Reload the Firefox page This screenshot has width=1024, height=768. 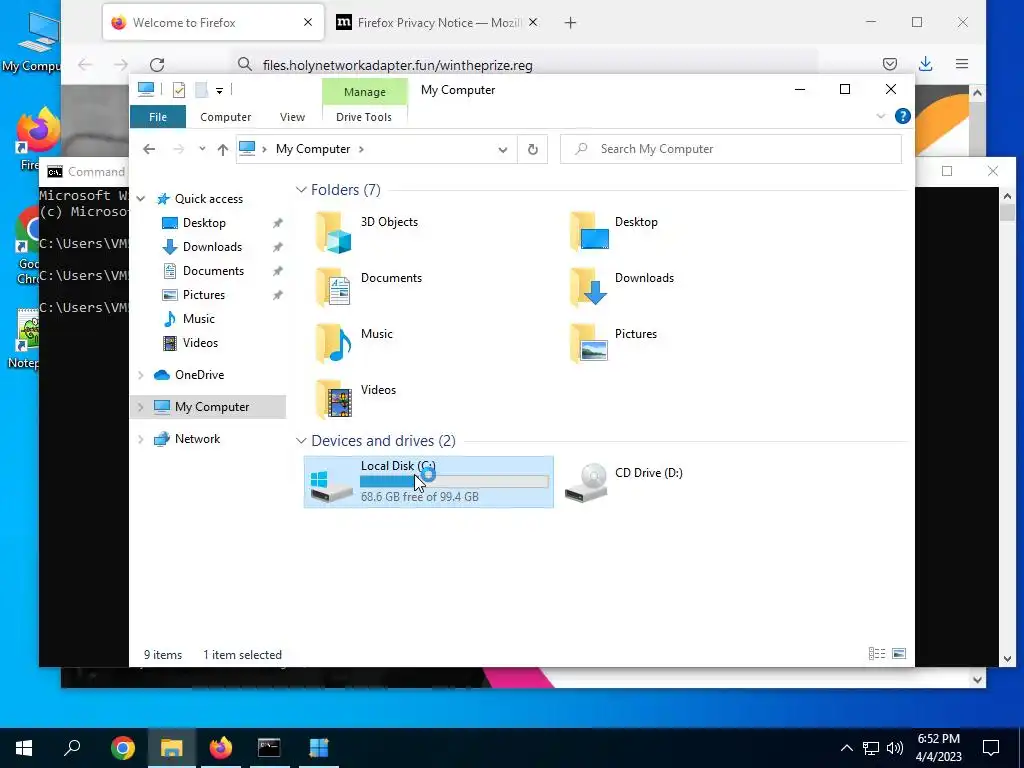pyautogui.click(x=157, y=65)
